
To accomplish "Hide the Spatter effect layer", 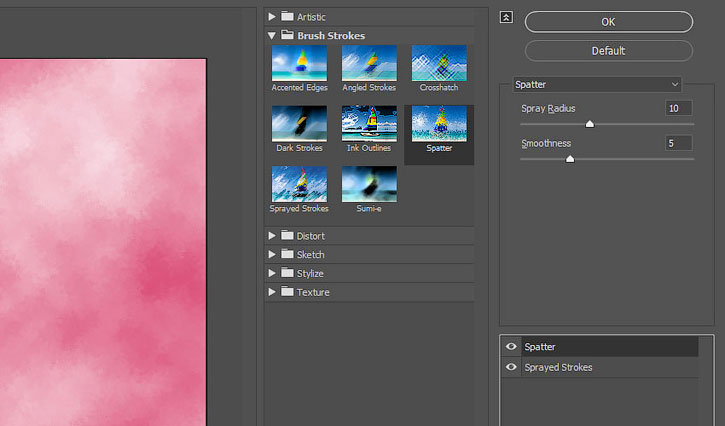I will tap(511, 346).
